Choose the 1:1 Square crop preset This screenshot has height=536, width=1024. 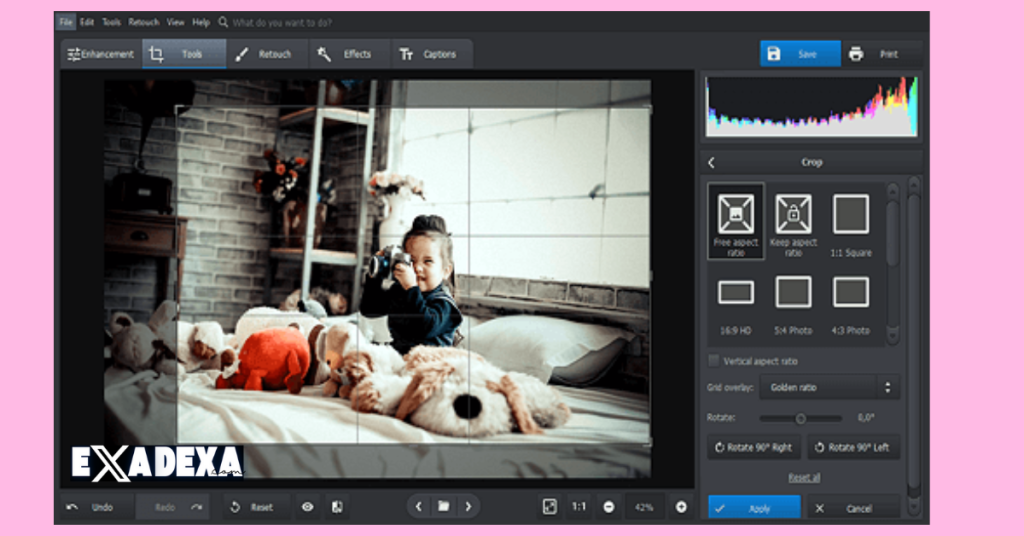pyautogui.click(x=850, y=225)
